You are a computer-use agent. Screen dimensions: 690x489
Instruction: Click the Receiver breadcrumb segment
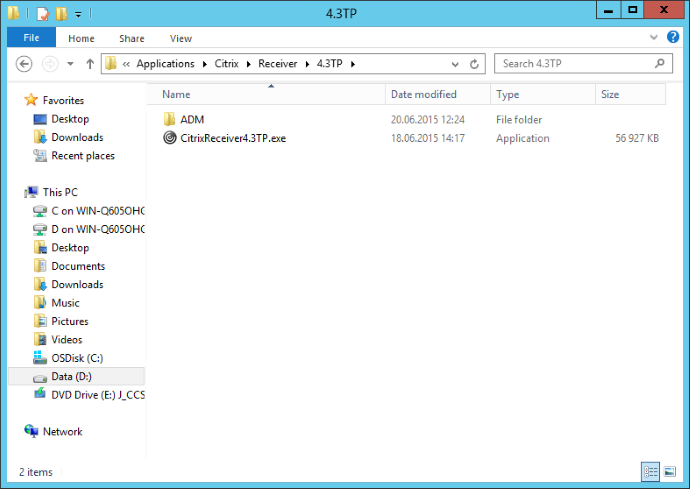[x=278, y=64]
